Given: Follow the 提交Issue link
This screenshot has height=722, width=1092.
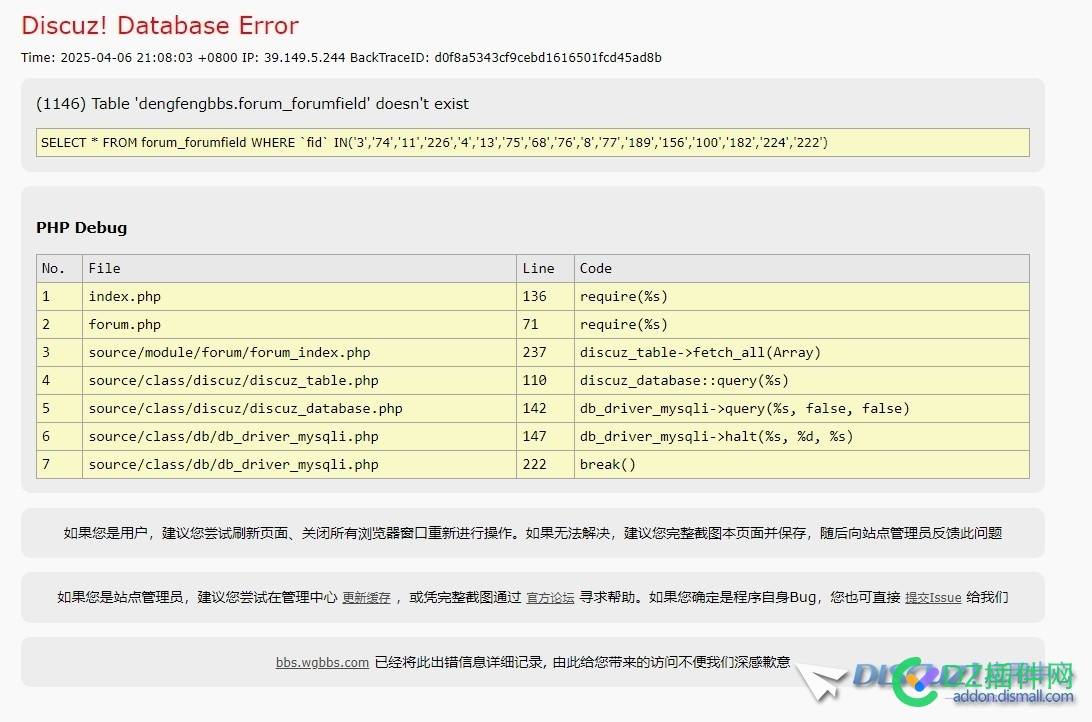Looking at the screenshot, I should pos(933,597).
